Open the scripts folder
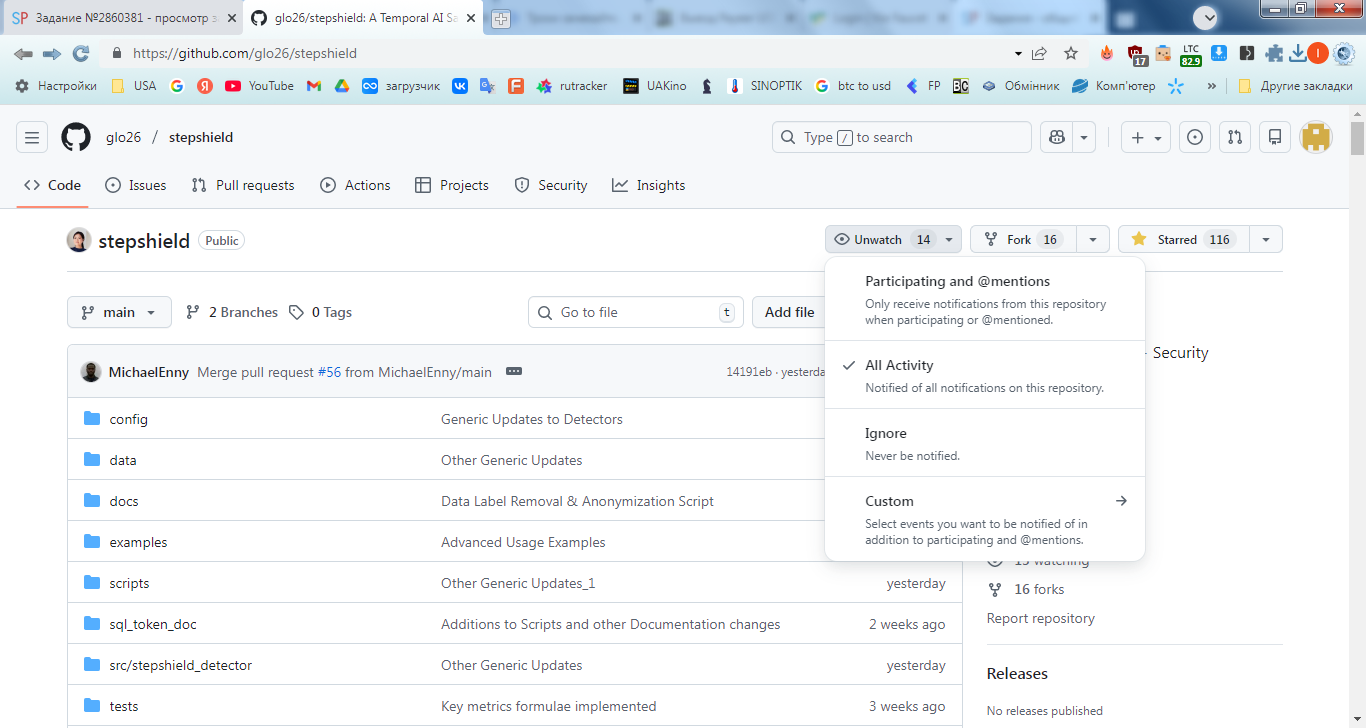Screen dimensions: 1366x728 (129, 583)
